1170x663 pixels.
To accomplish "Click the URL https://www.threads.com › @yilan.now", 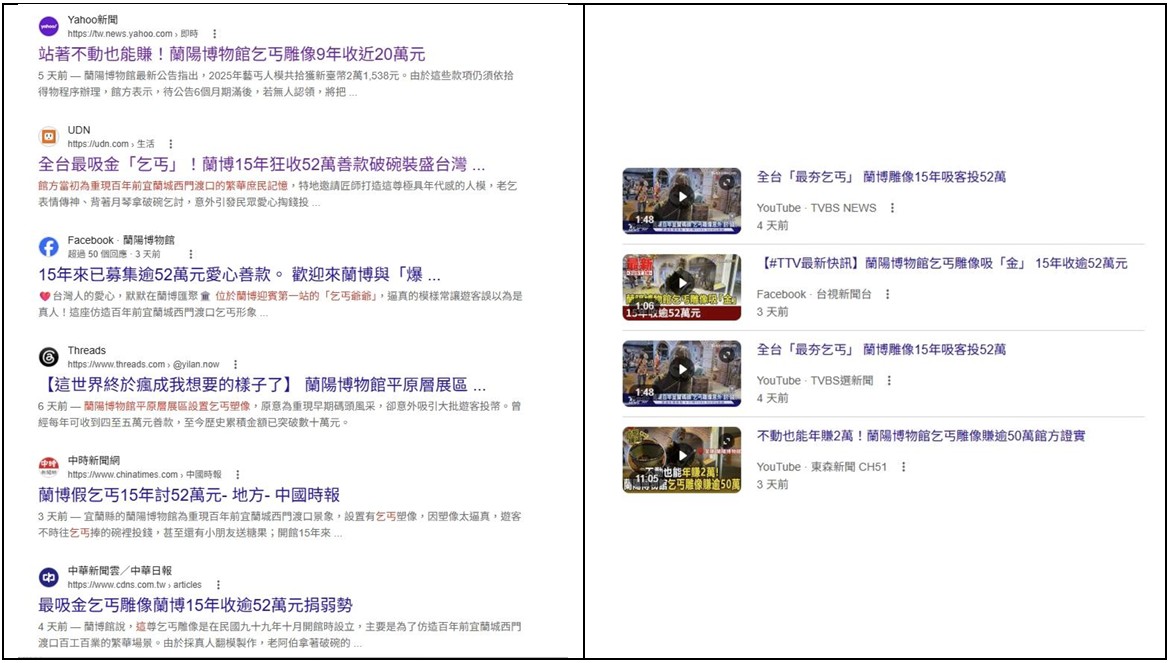I will click(143, 365).
